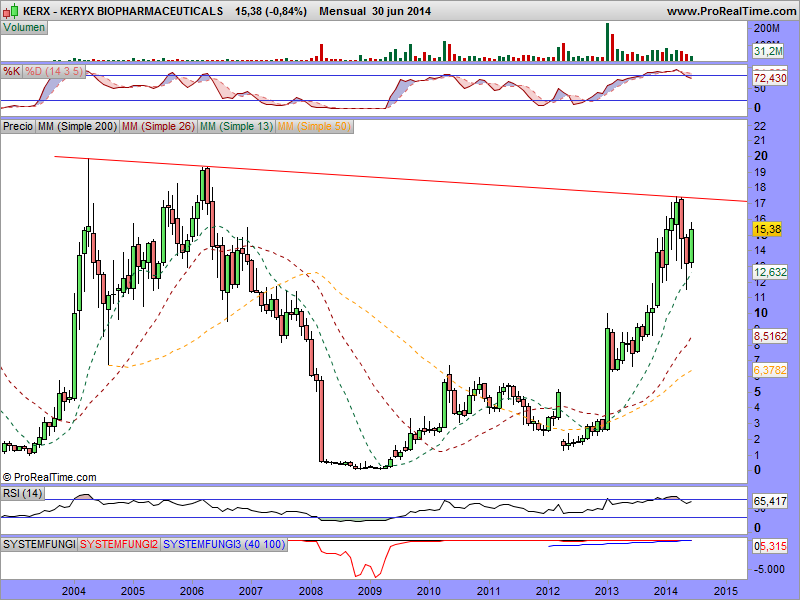Click the RSI (14) indicator label
Image resolution: width=800 pixels, height=600 pixels.
(x=22, y=493)
